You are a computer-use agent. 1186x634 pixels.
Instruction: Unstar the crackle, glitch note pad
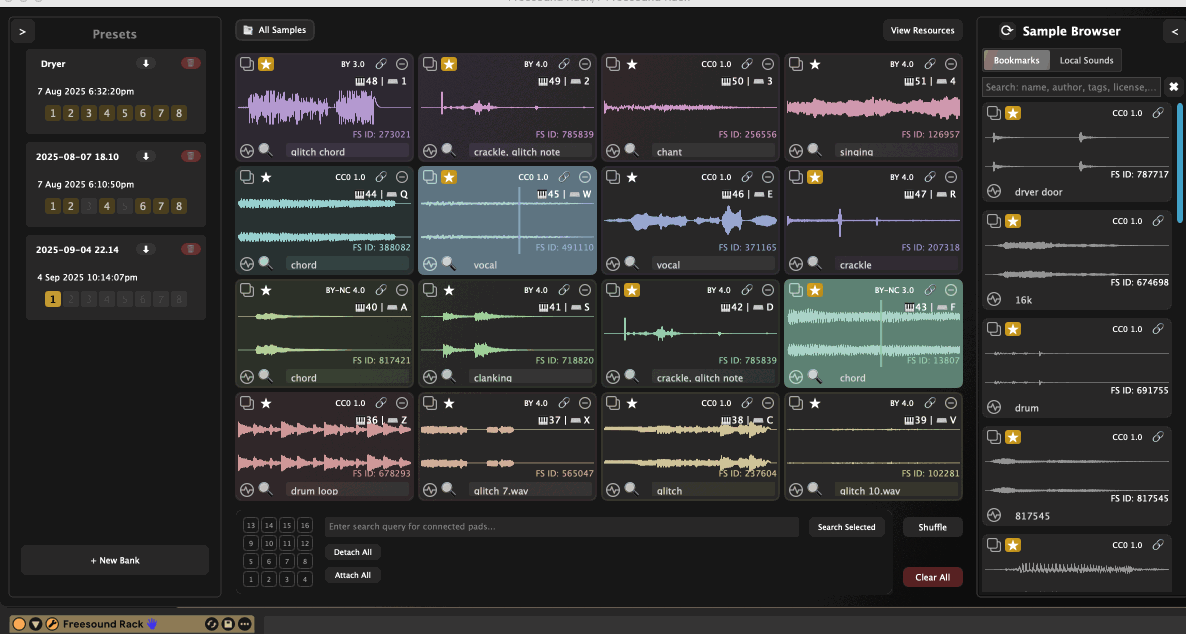448,63
